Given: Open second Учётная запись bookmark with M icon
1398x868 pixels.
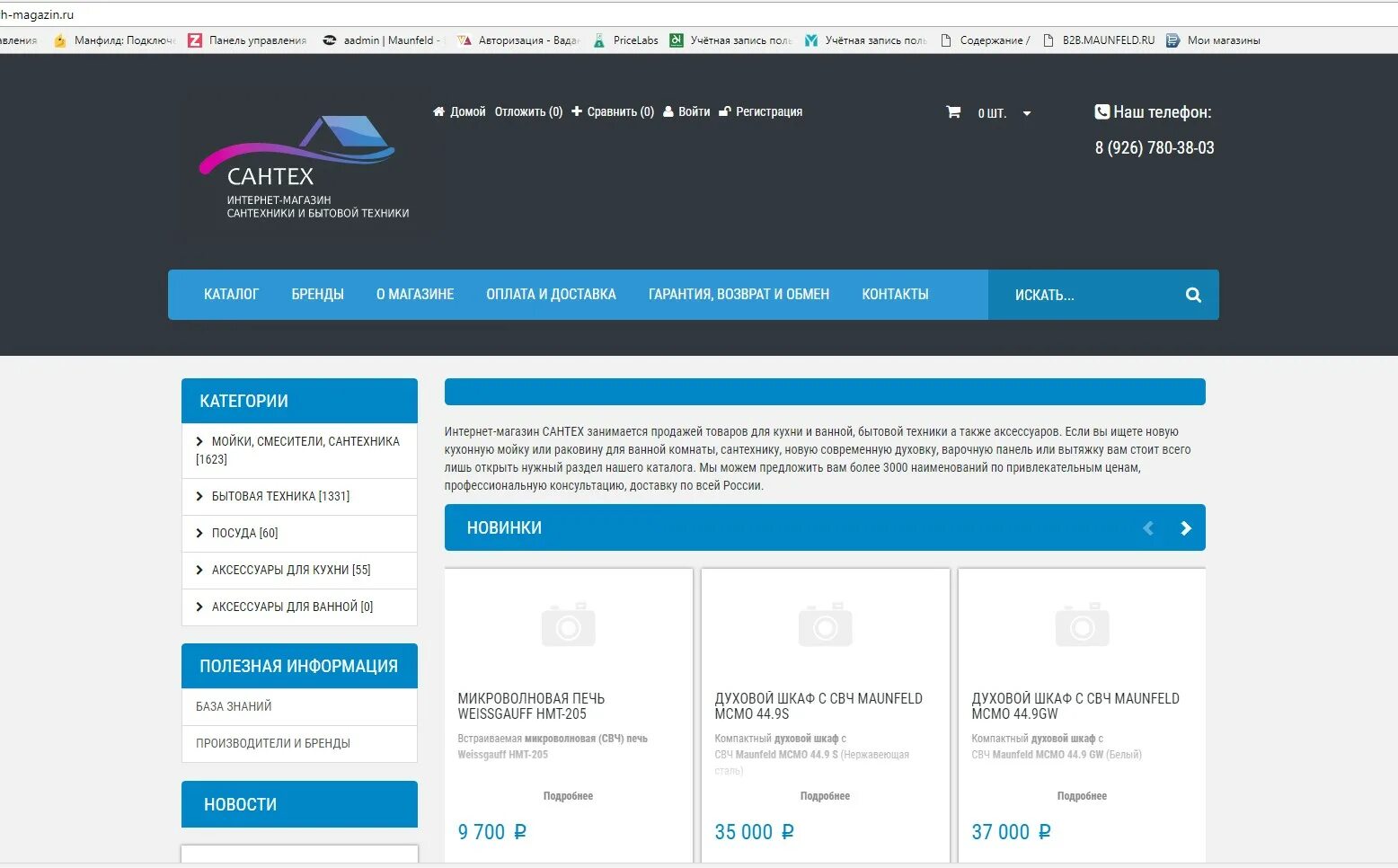Looking at the screenshot, I should click(x=866, y=40).
